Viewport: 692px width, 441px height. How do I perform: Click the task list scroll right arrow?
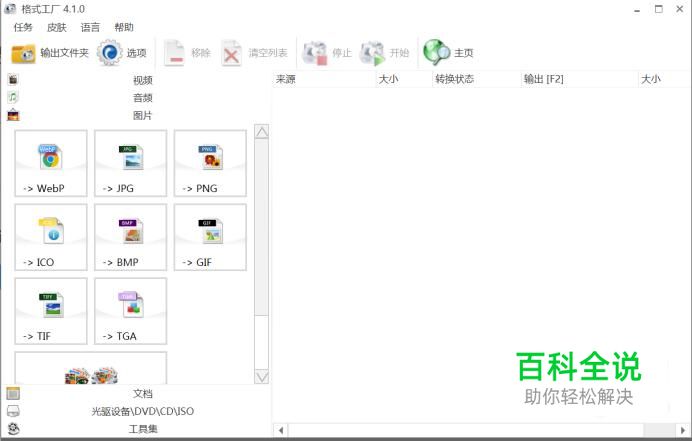coord(683,430)
